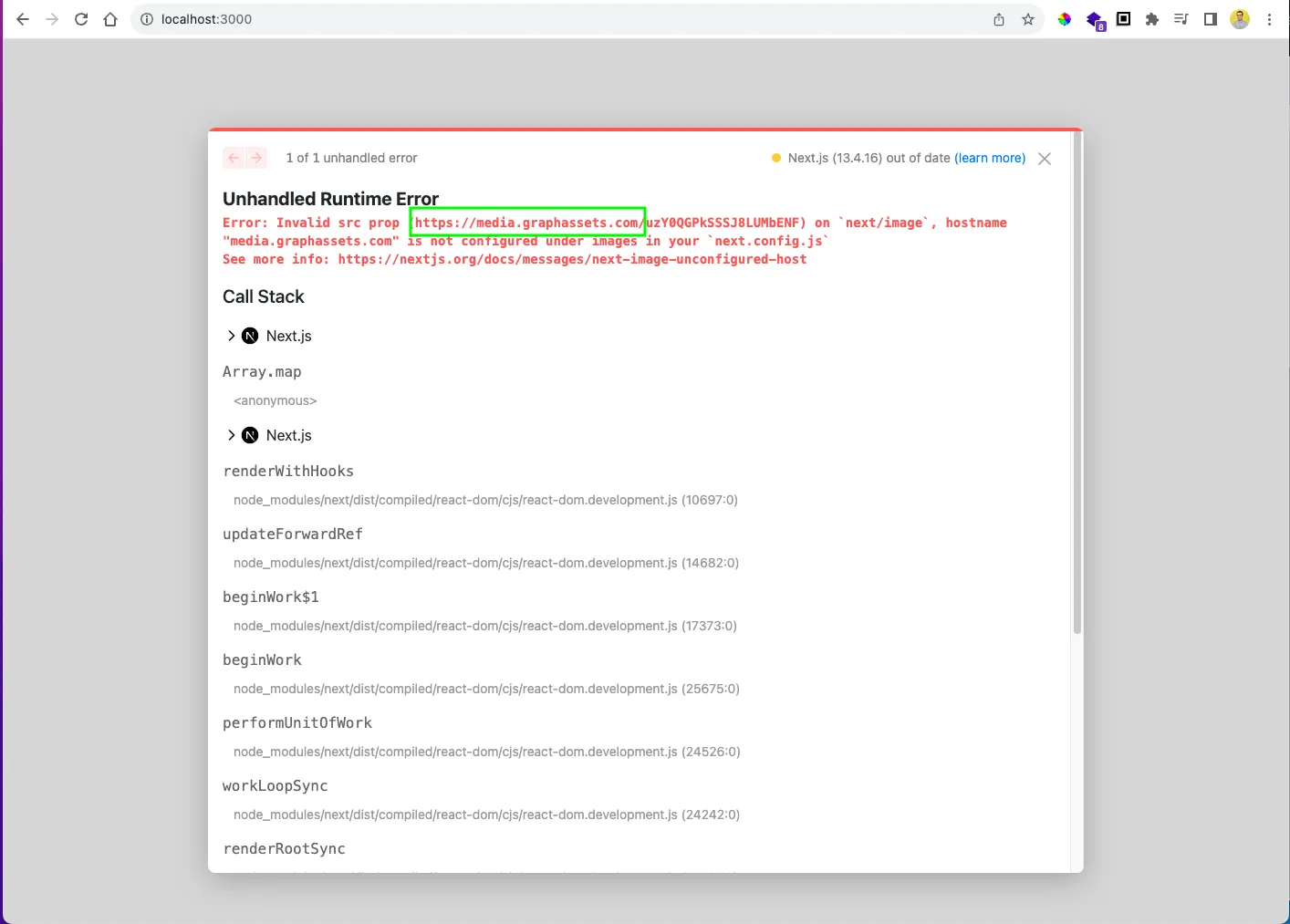The height and width of the screenshot is (924, 1290).
Task: Open react-dom file path at 24242:0
Action: tap(486, 815)
